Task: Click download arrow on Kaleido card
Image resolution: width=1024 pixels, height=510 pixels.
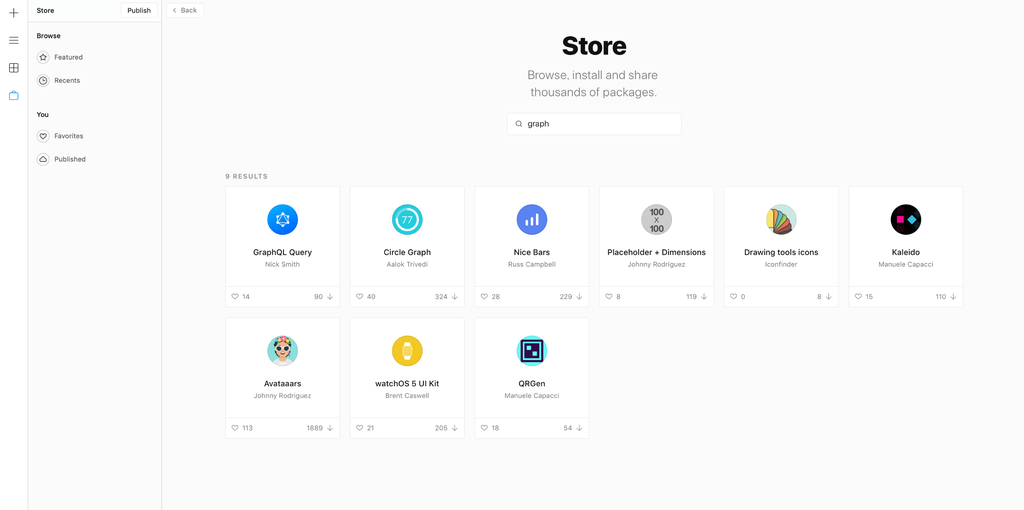Action: (953, 296)
